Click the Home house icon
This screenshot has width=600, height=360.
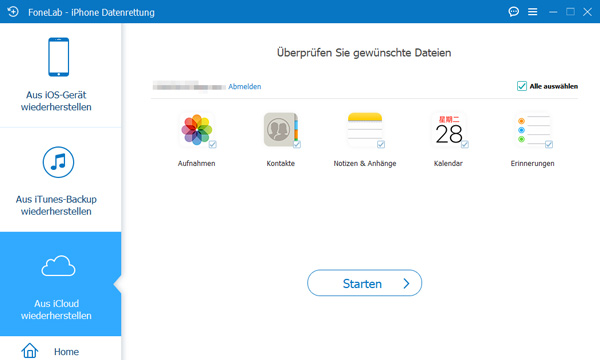[x=29, y=350]
